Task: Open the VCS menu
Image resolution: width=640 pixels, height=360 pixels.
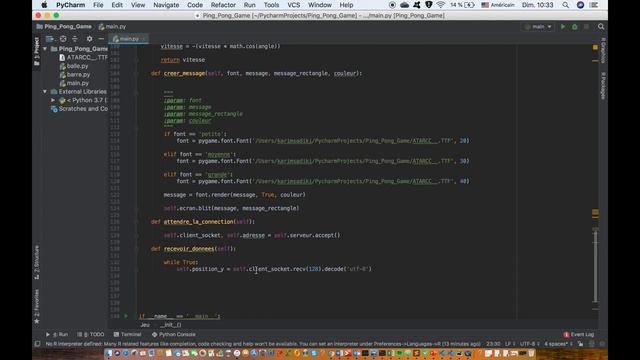Action: click(x=293, y=5)
